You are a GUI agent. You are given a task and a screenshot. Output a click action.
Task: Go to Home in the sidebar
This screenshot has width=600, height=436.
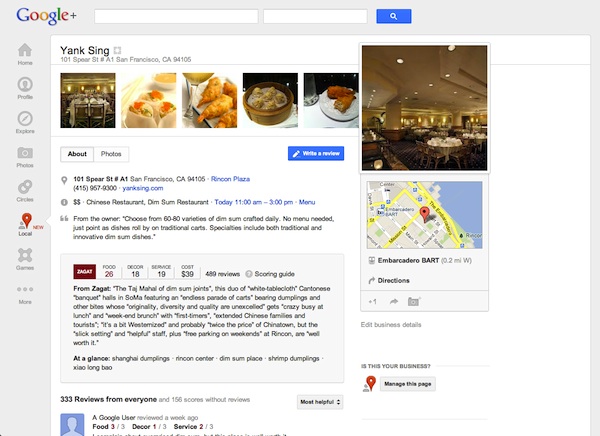click(x=24, y=54)
